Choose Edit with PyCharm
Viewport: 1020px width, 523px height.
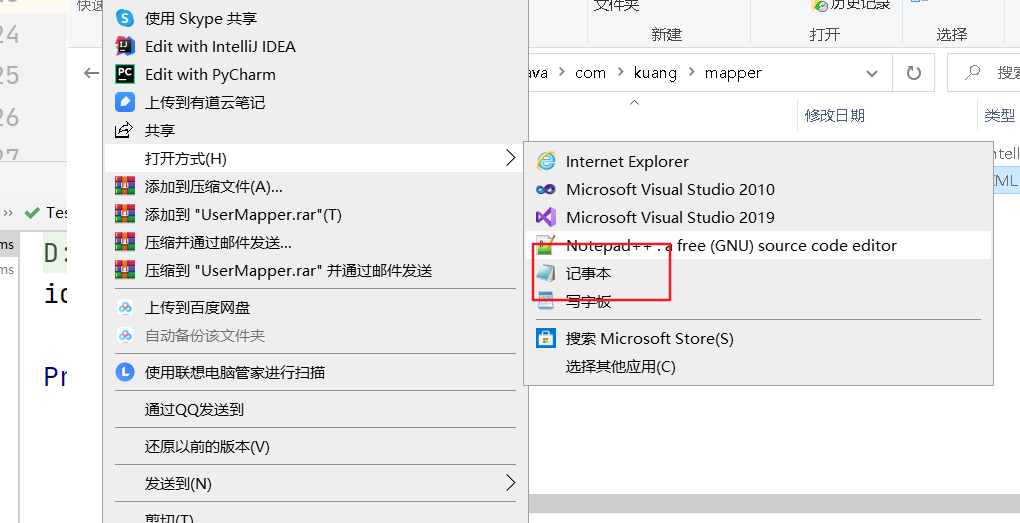point(315,74)
